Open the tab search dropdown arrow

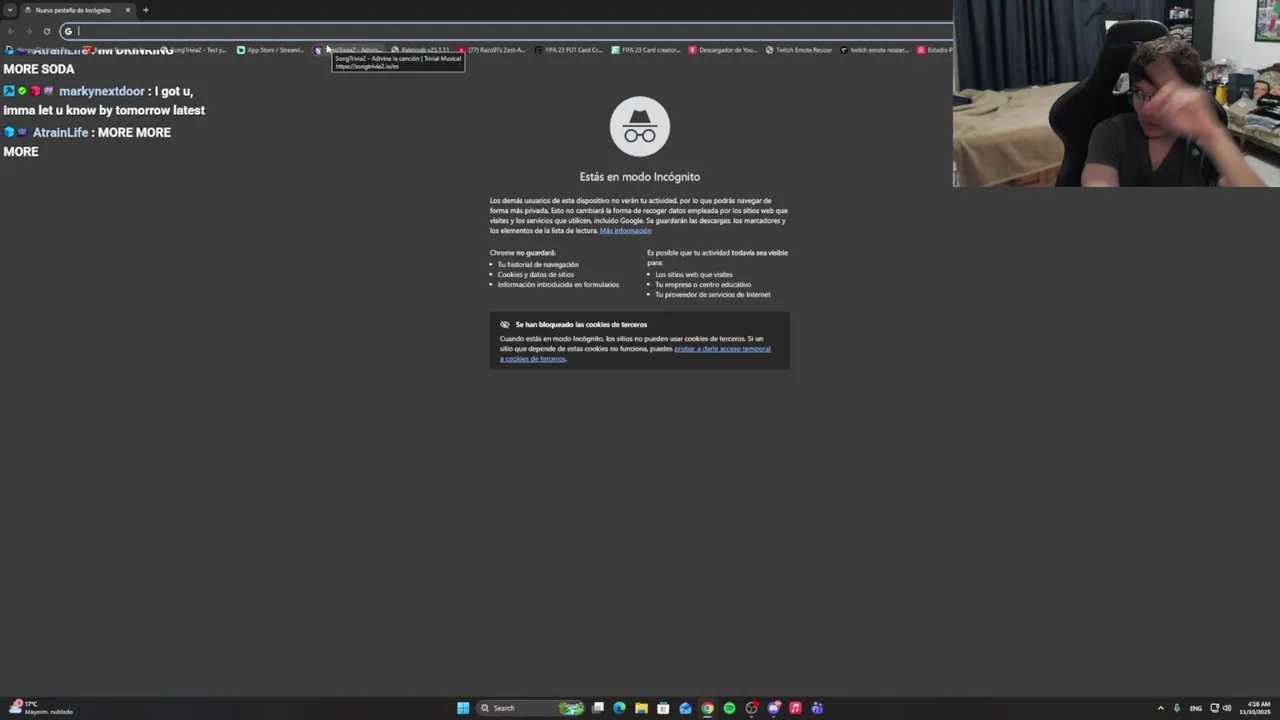pos(9,10)
